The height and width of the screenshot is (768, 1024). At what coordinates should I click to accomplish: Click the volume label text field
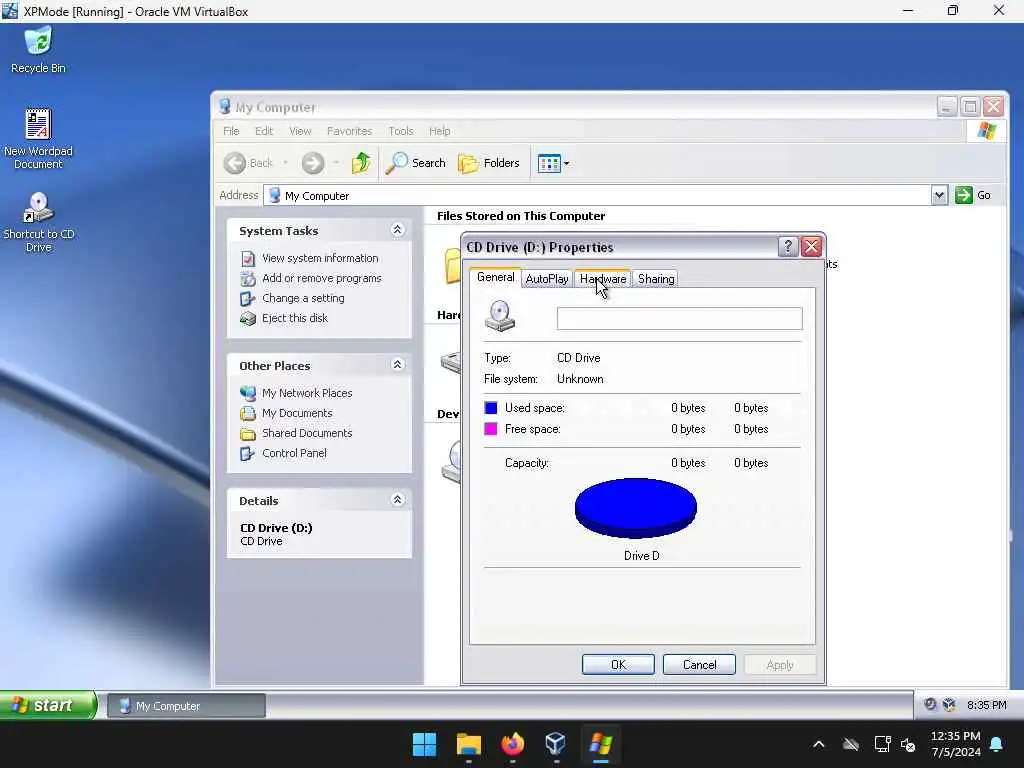point(679,319)
